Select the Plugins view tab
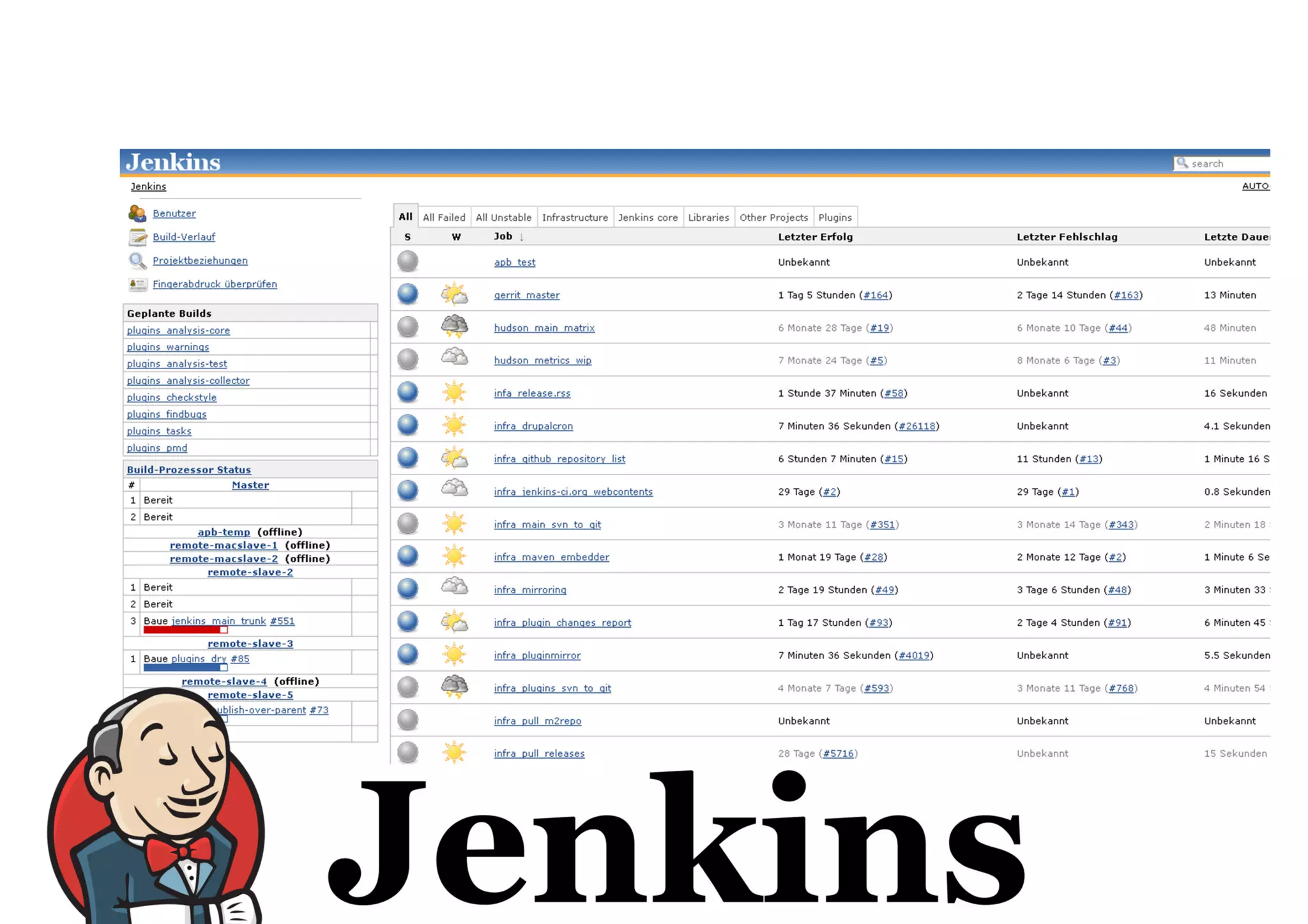Screen dimensions: 1308x924 (x=835, y=217)
